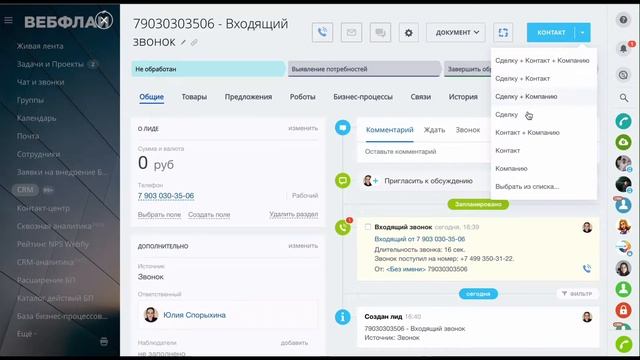Click the clock icon in the right panel
Image resolution: width=640 pixels, height=360 pixels.
tap(623, 75)
